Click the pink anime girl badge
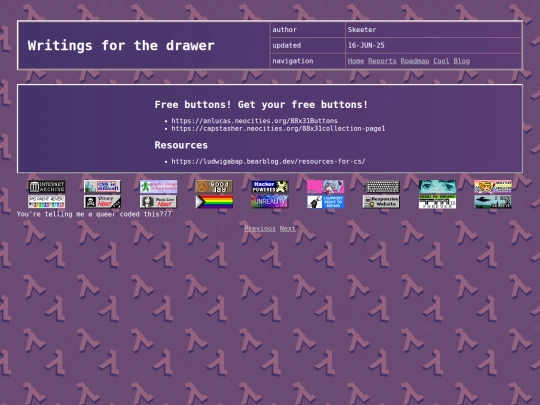The image size is (540, 405). pos(325,187)
